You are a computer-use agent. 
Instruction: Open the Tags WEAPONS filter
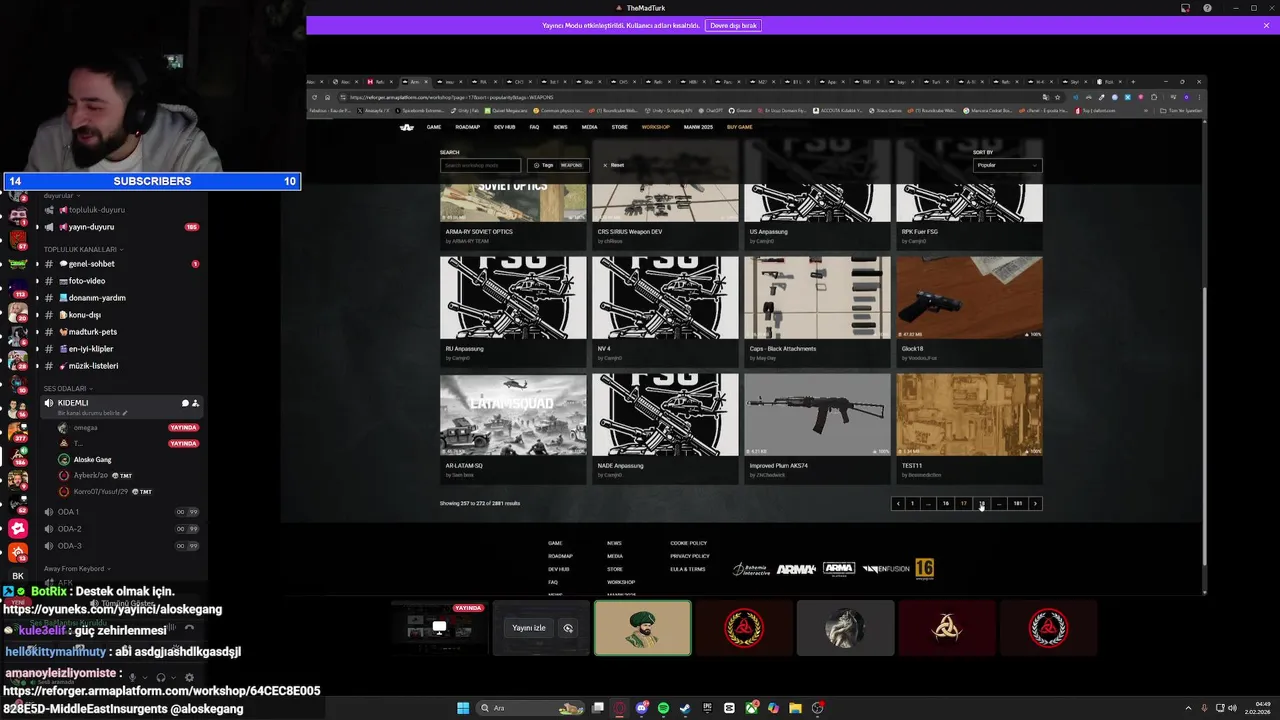558,165
